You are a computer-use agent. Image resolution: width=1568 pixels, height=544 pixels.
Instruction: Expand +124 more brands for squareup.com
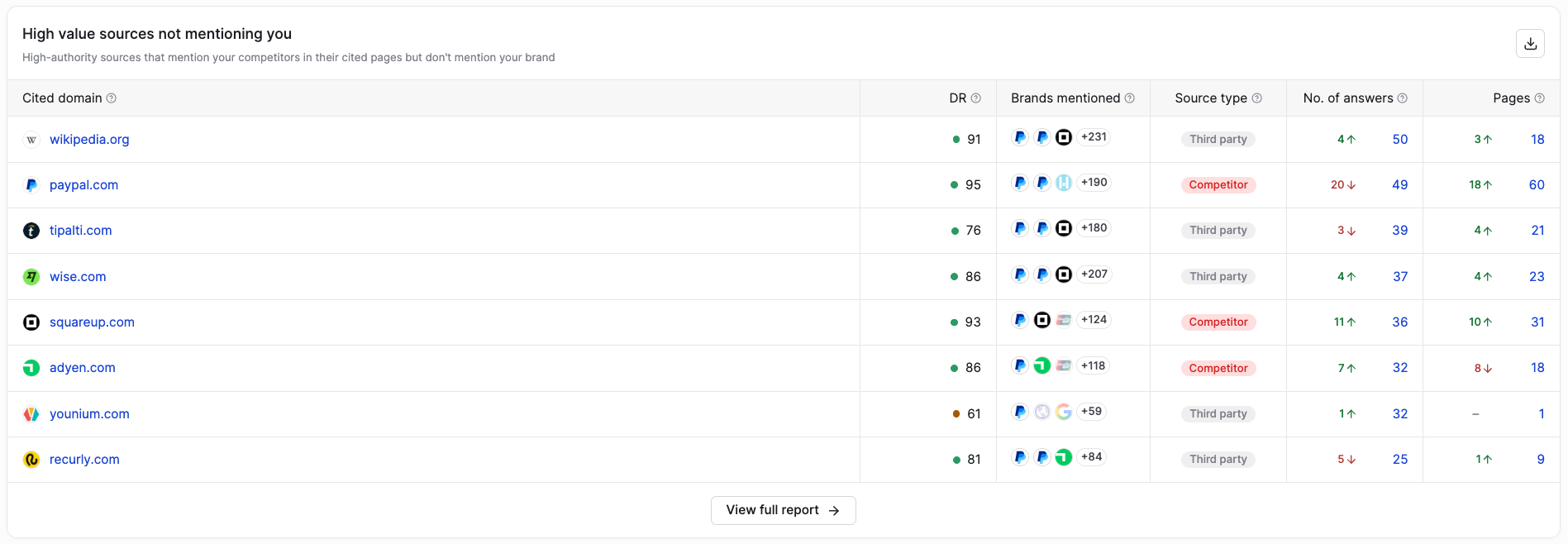click(x=1094, y=320)
